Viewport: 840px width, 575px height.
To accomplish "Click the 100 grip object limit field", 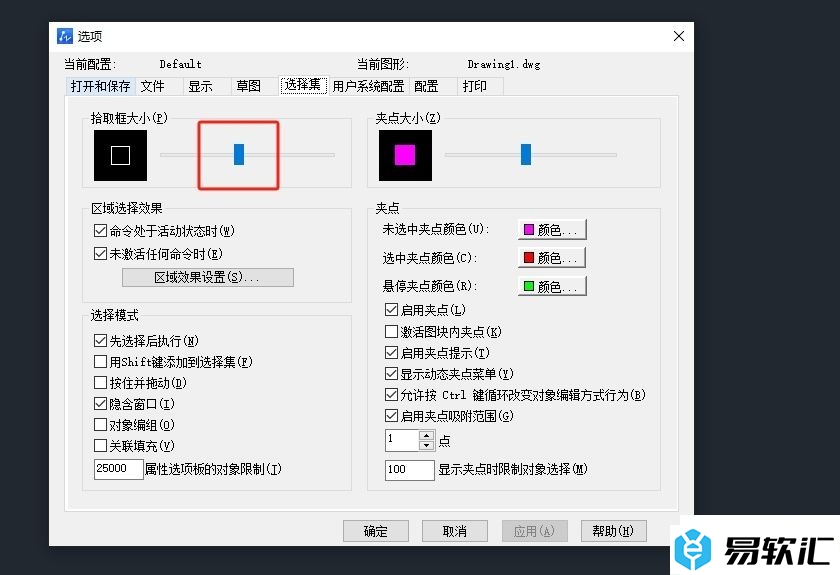I will click(409, 470).
